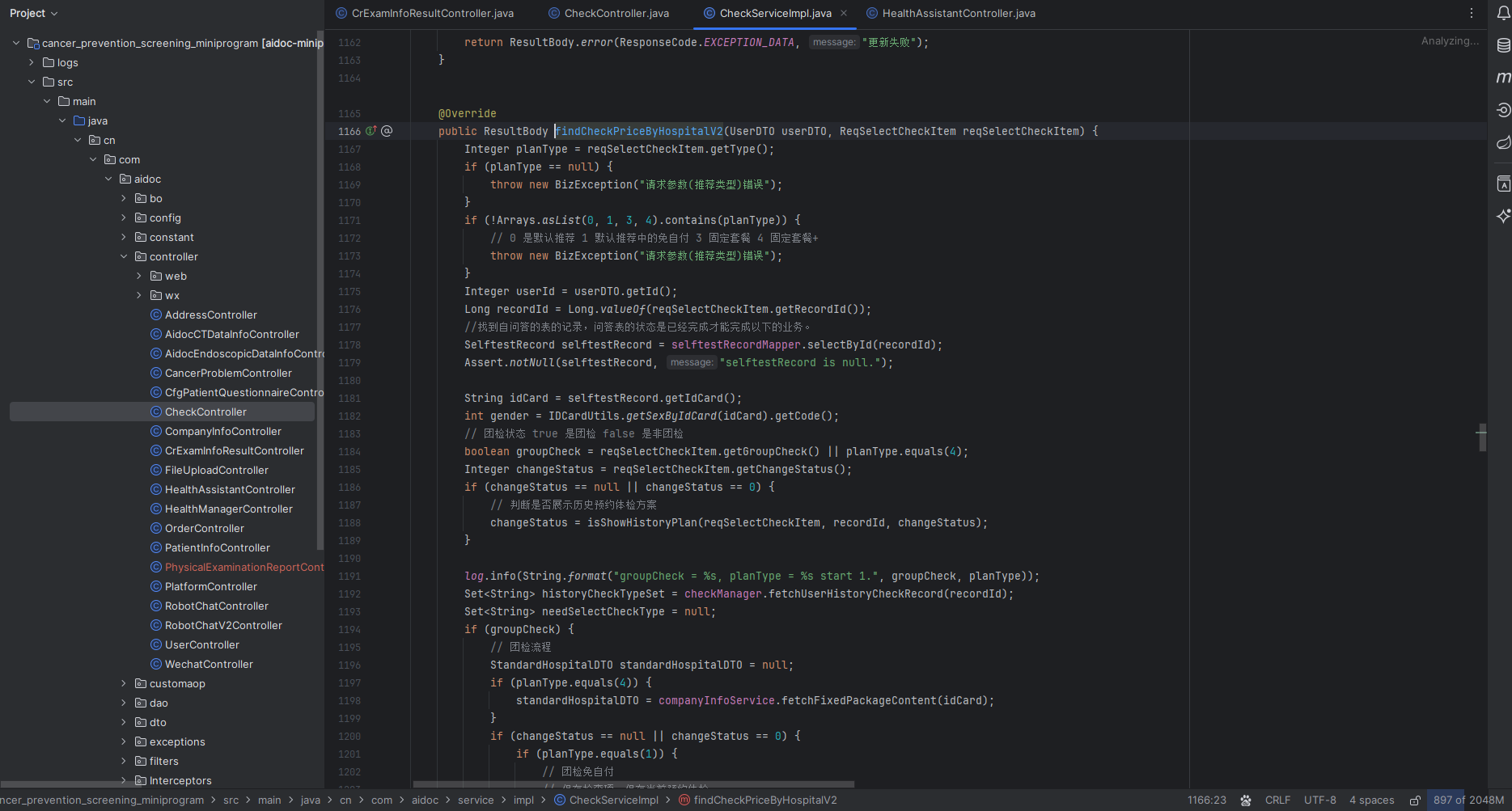Switch to HealthAssistantController.java tab

959,13
